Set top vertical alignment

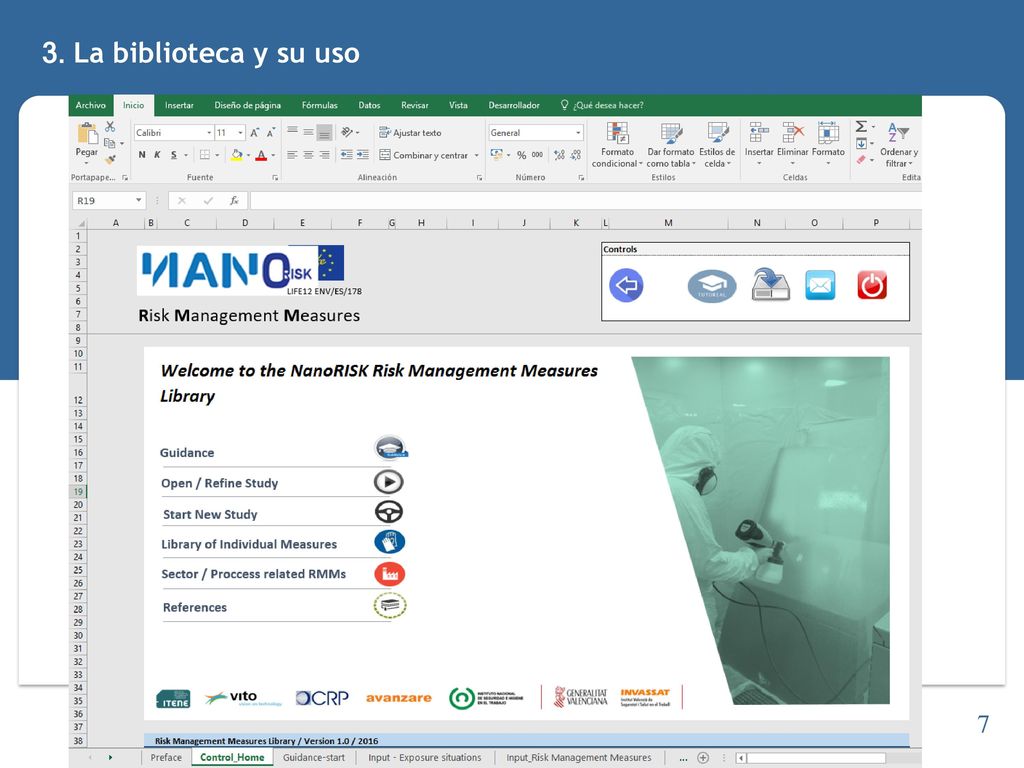tap(293, 131)
